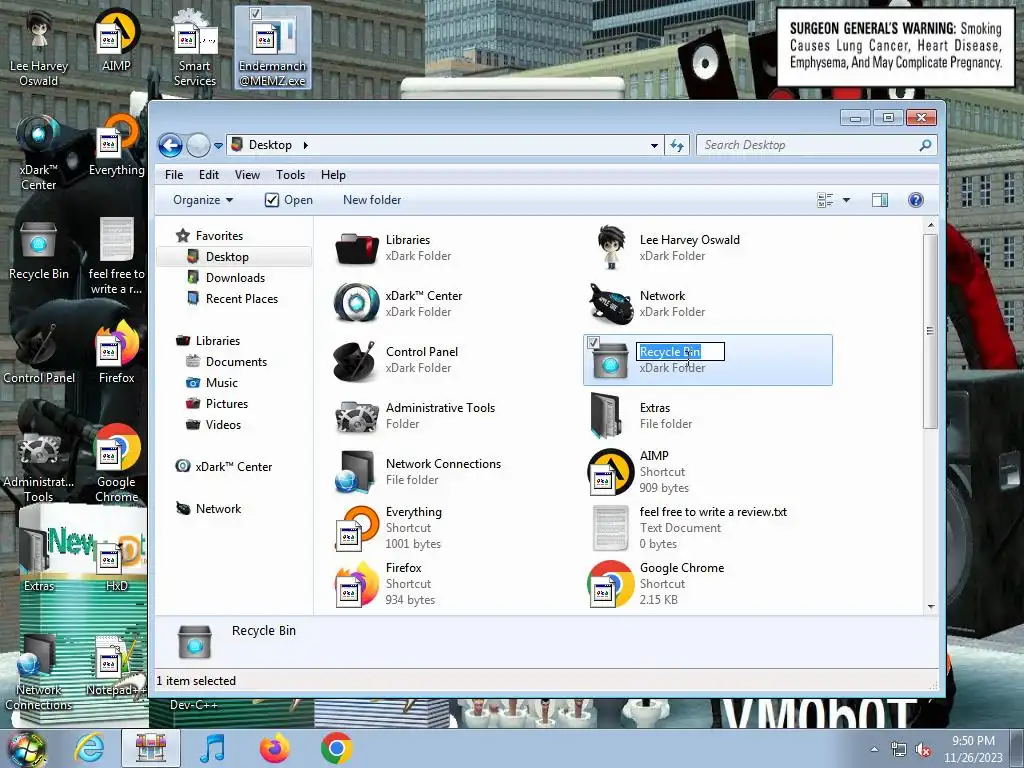
Task: Open recent pages dropdown next to Forward
Action: pos(218,146)
